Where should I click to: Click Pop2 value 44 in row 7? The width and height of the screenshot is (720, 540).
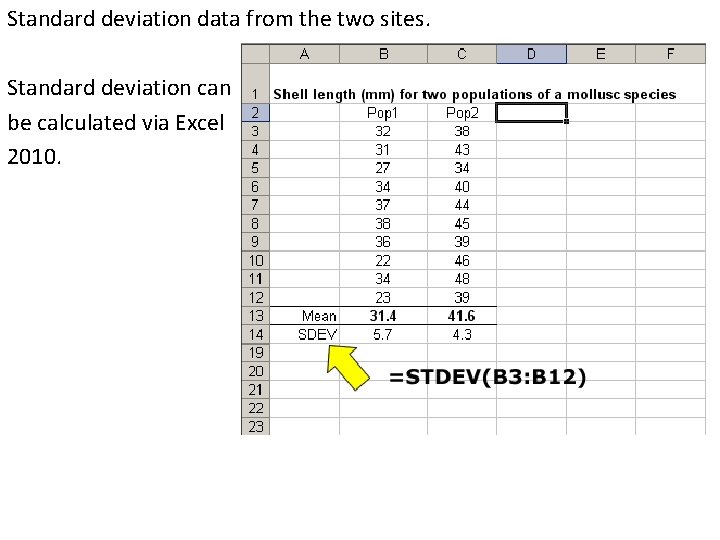tap(462, 205)
